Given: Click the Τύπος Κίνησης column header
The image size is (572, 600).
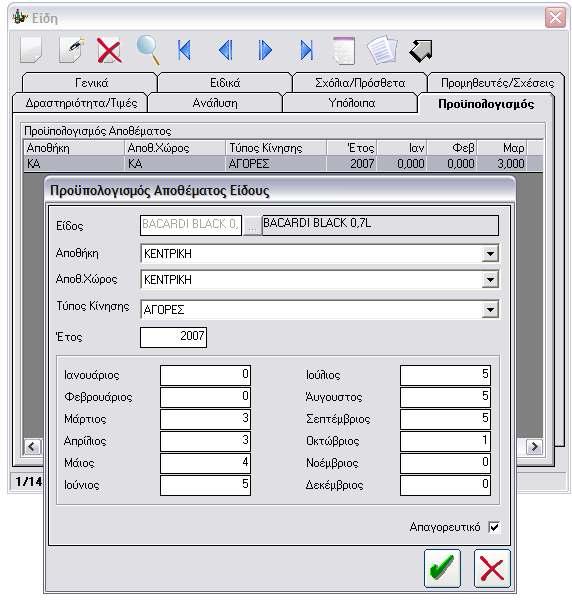Looking at the screenshot, I should [x=276, y=148].
